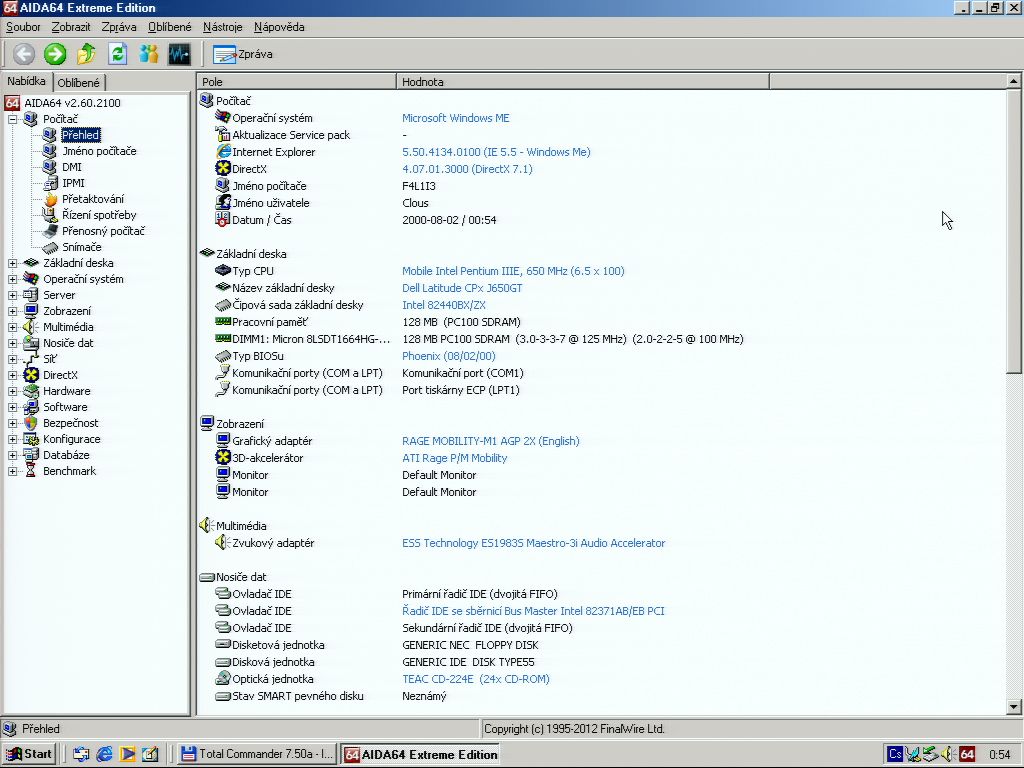Select Jméno počítače in the tree
The width and height of the screenshot is (1024, 768).
(x=99, y=151)
